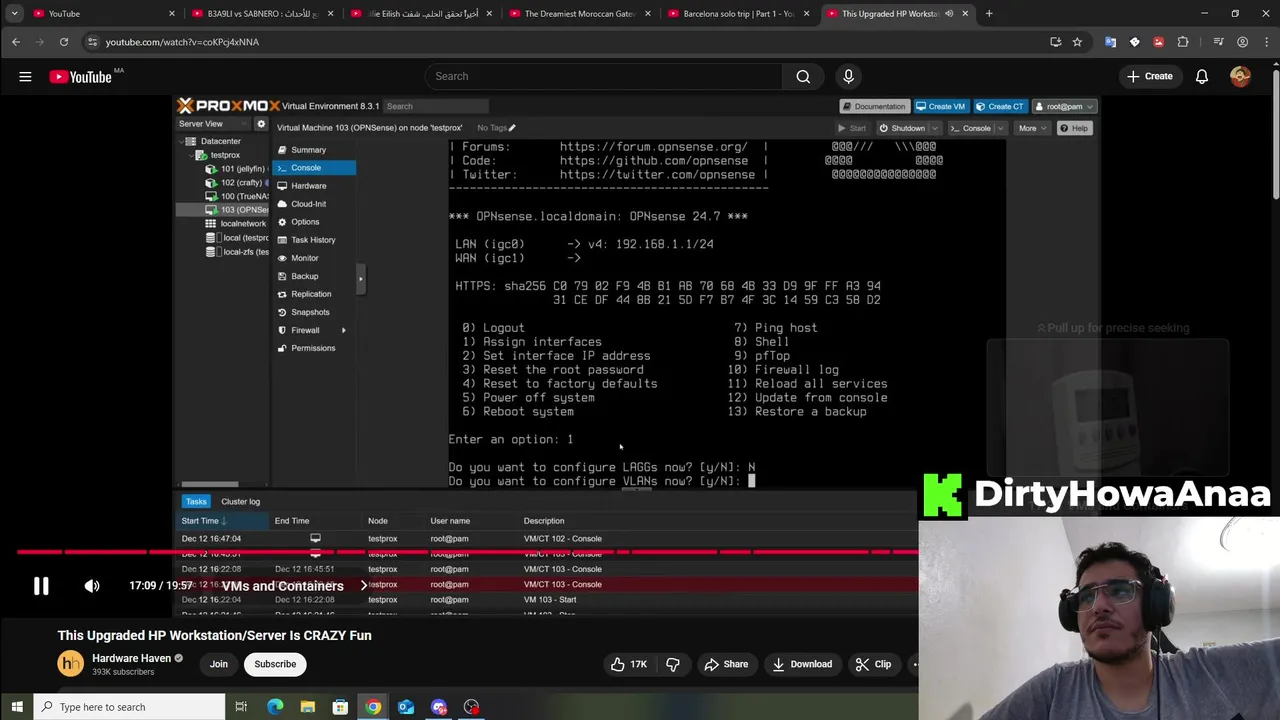Create a clip with the Clip button
The width and height of the screenshot is (1280, 720).
(873, 664)
